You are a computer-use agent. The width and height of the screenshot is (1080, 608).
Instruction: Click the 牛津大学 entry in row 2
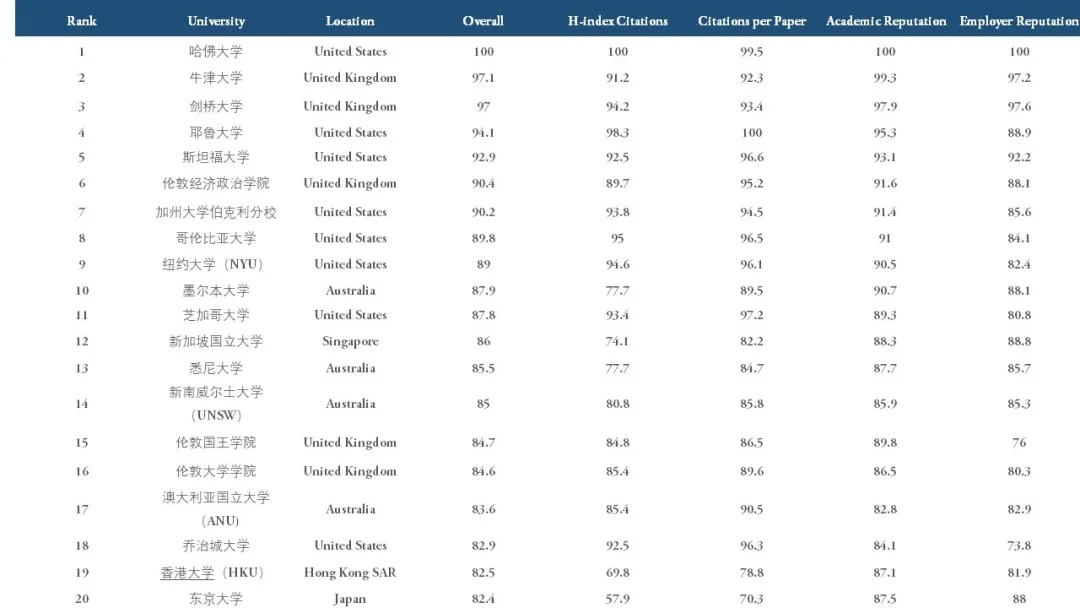(216, 78)
